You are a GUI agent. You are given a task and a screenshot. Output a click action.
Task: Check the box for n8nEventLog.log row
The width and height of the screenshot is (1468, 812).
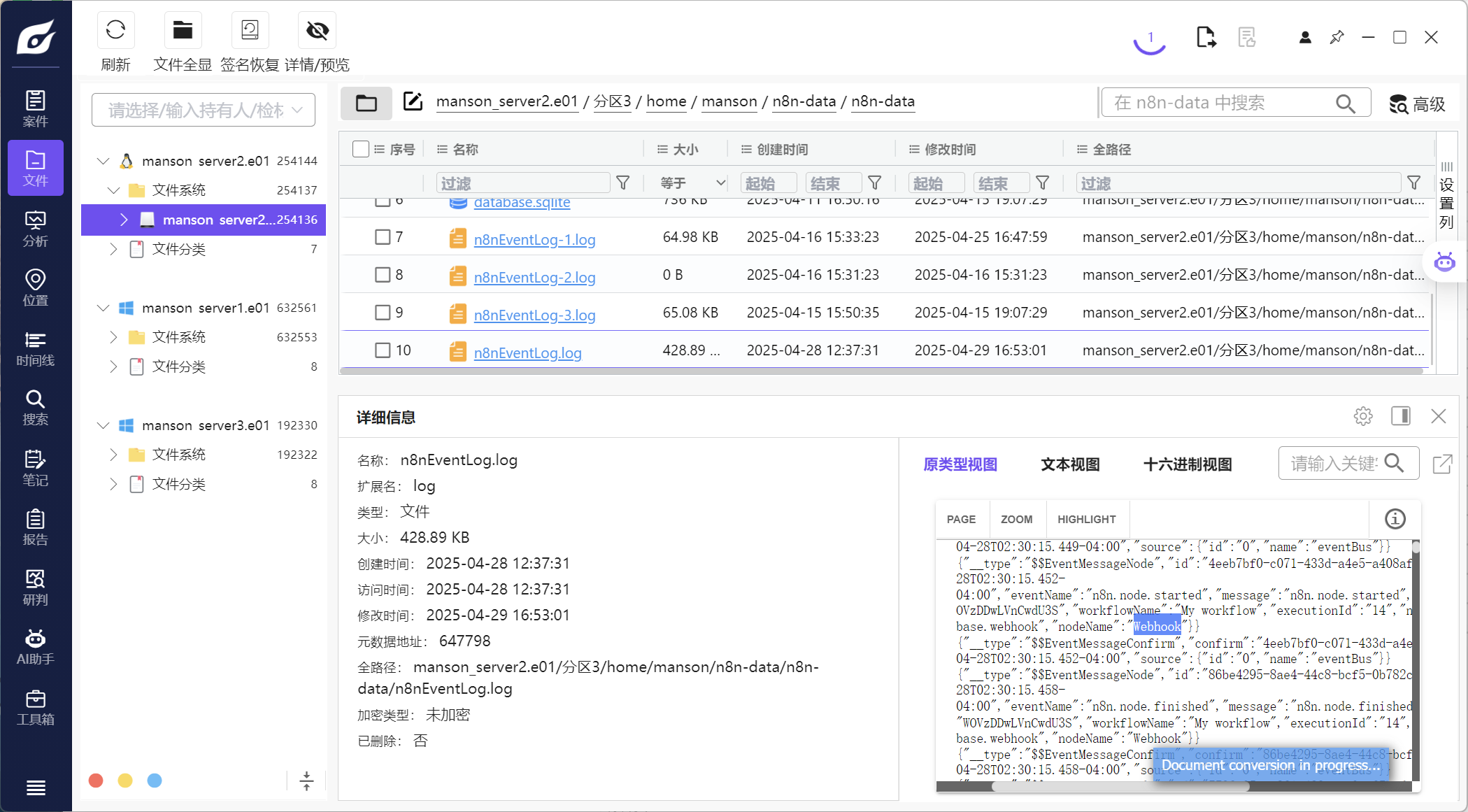click(383, 350)
